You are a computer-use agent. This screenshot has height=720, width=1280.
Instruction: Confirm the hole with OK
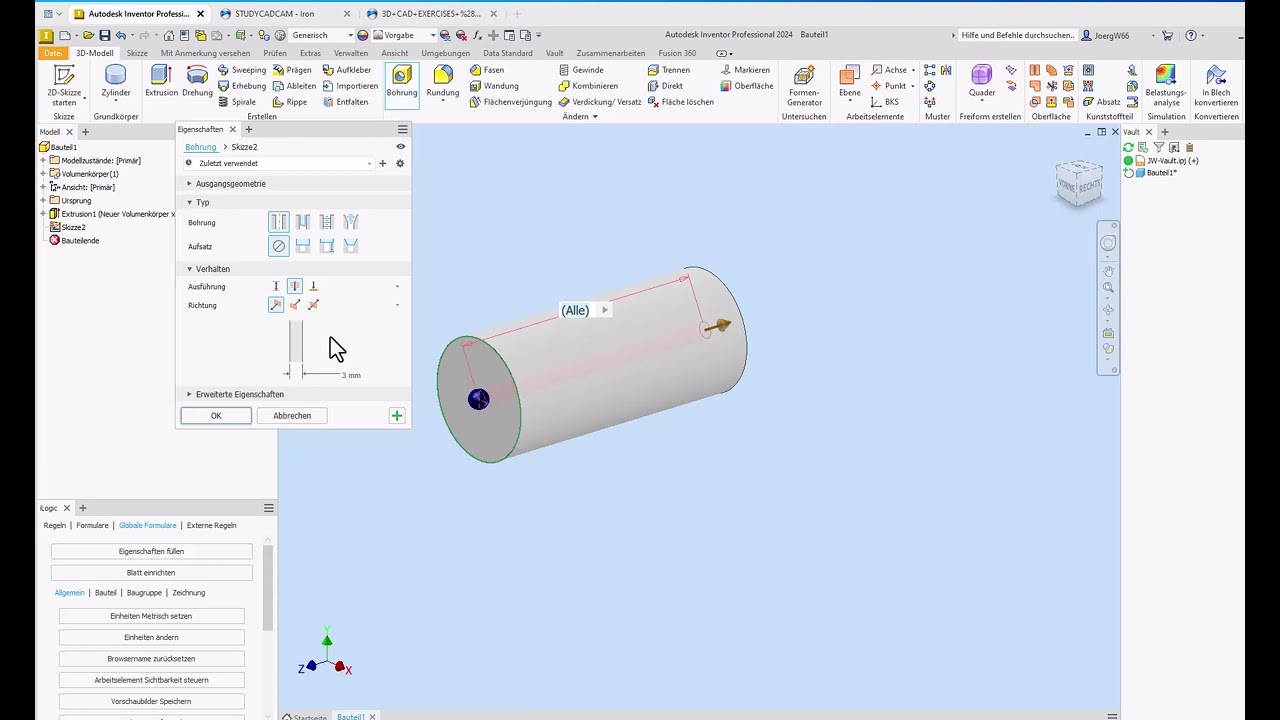coord(216,416)
